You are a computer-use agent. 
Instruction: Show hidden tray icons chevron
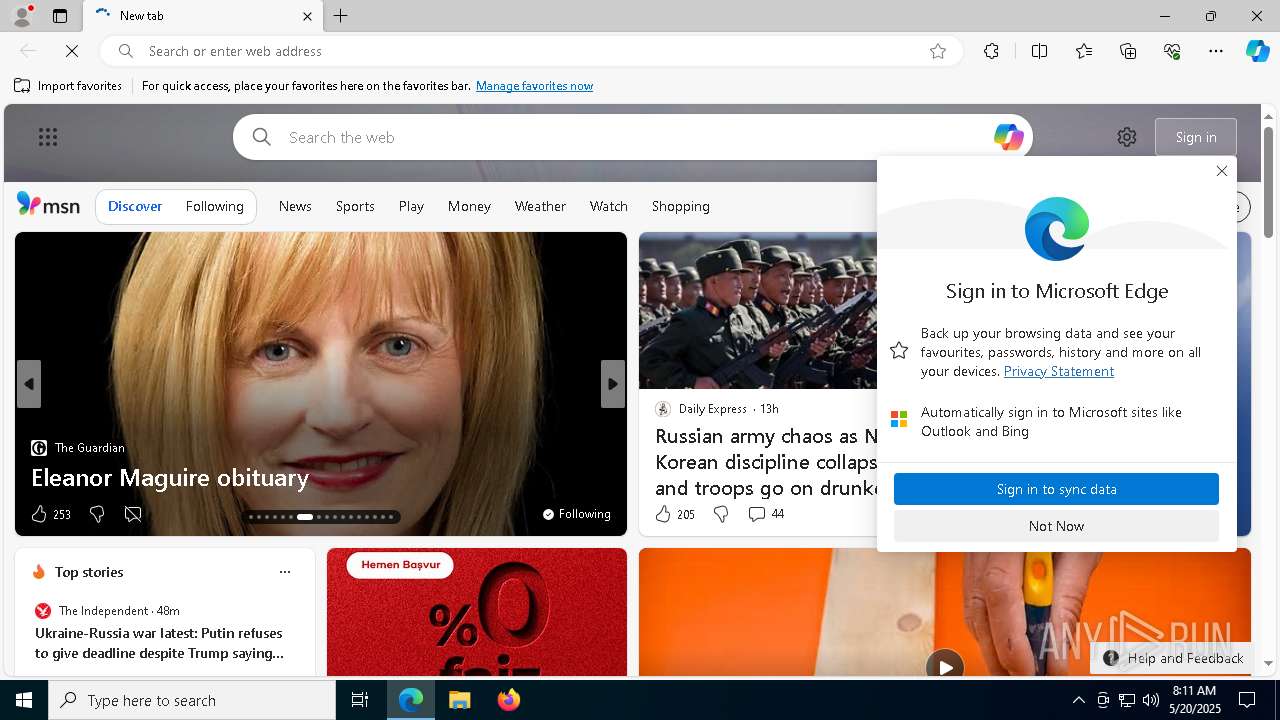click(x=1078, y=700)
